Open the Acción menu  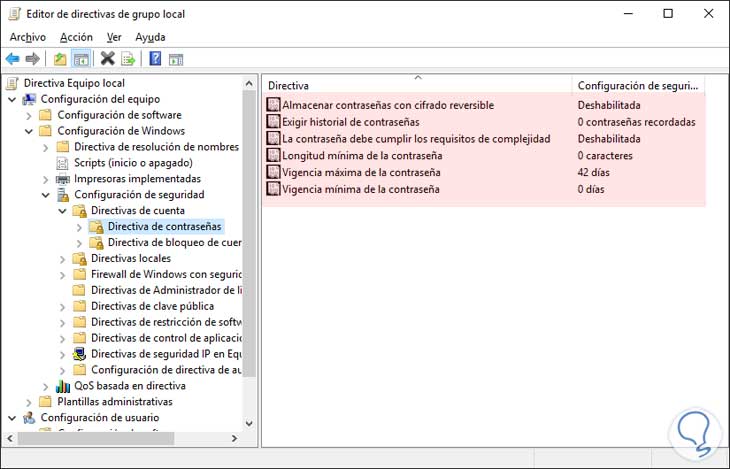click(76, 37)
